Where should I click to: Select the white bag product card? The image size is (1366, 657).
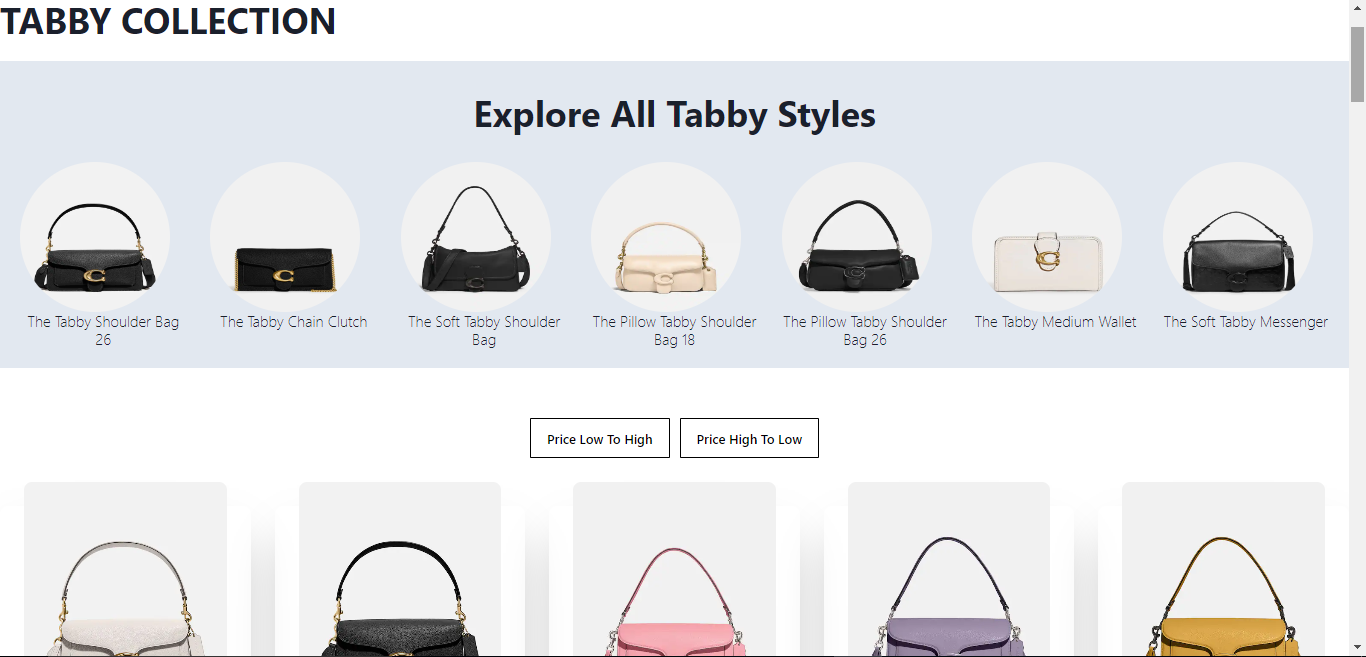pos(125,570)
